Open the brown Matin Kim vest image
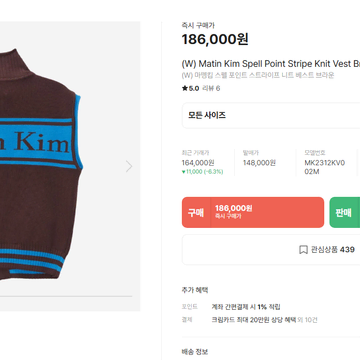This screenshot has width=360, height=360. (x=41, y=165)
